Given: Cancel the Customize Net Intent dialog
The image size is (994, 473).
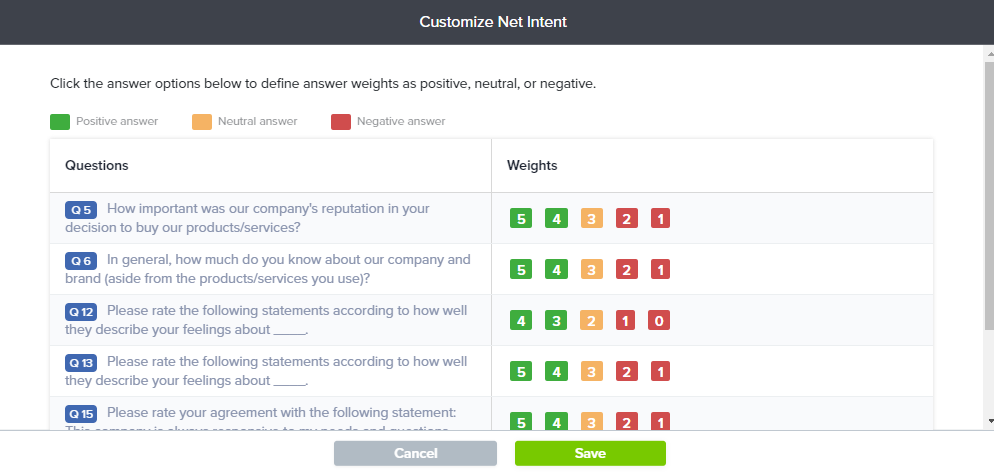Looking at the screenshot, I should [x=415, y=453].
